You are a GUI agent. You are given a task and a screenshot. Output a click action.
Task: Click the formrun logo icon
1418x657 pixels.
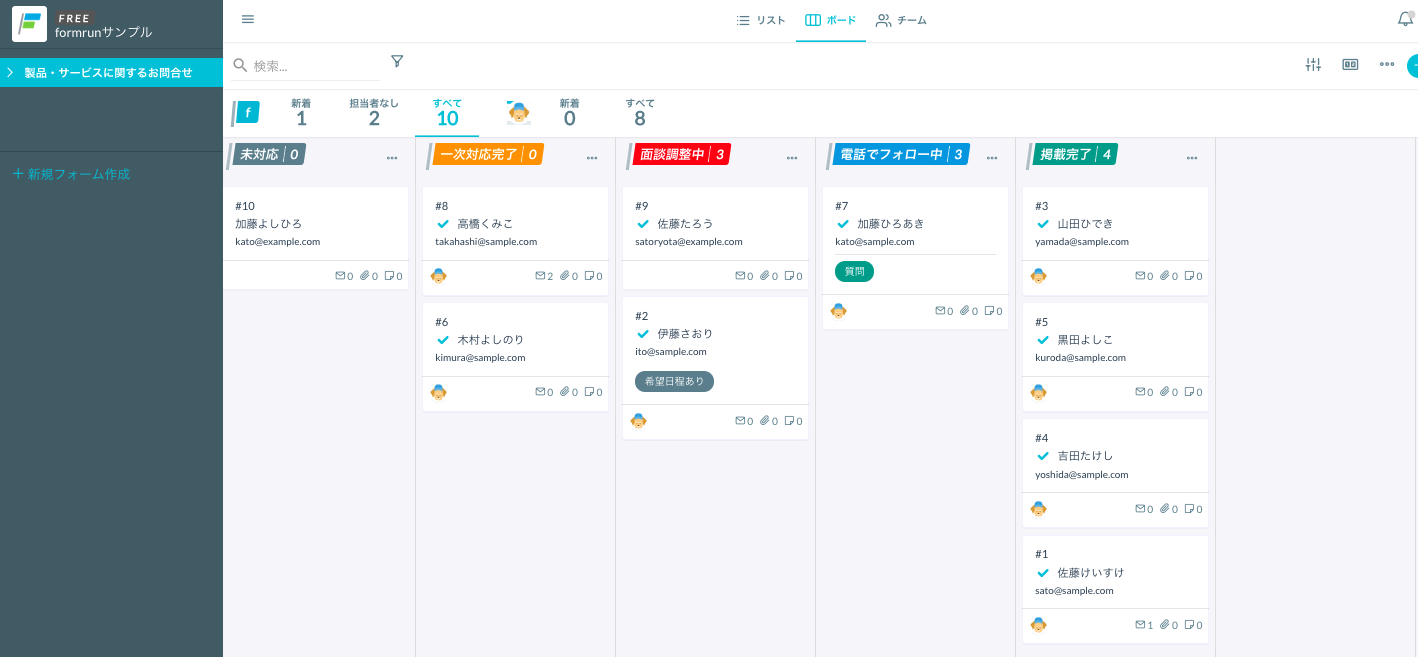pyautogui.click(x=29, y=23)
